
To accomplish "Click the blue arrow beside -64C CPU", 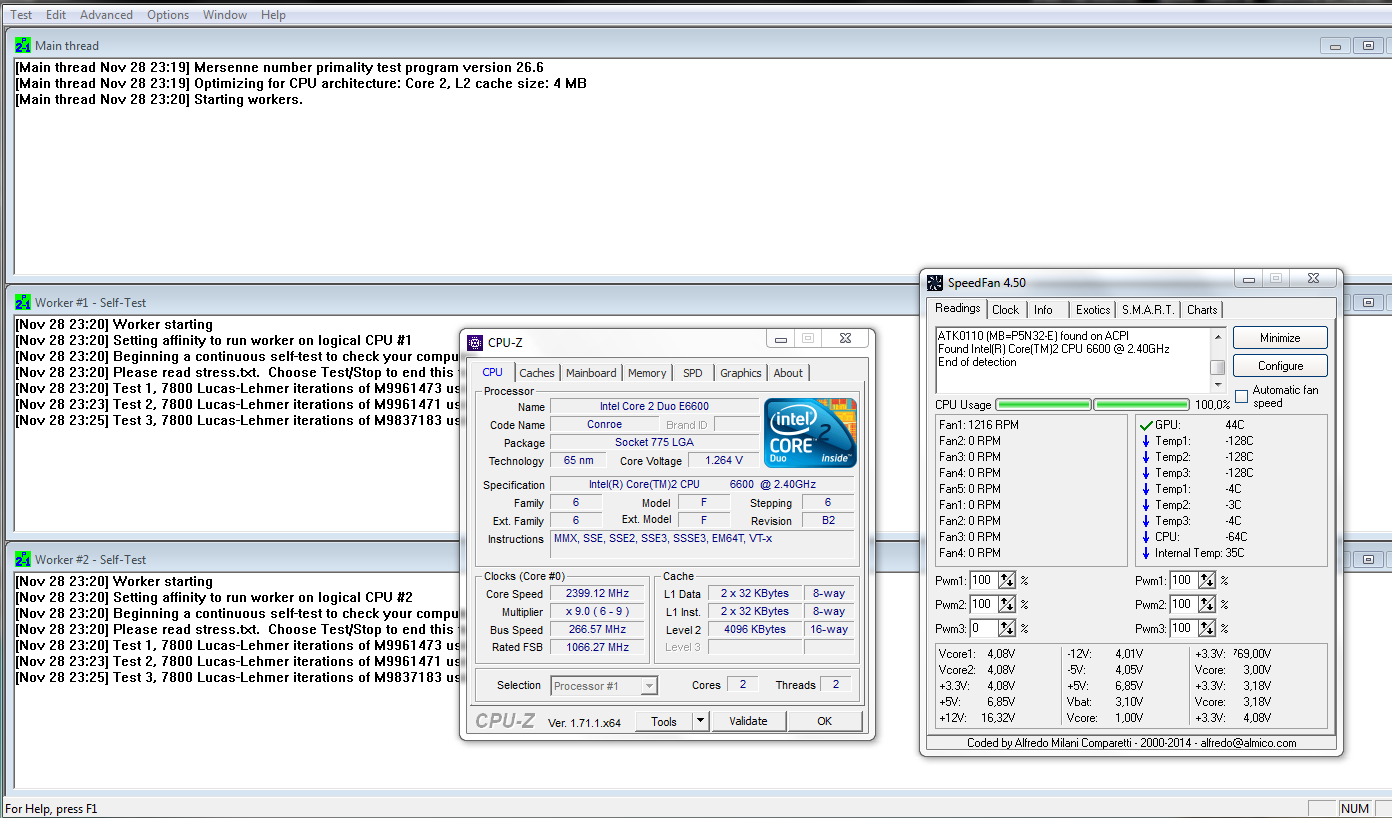I will coord(1146,537).
